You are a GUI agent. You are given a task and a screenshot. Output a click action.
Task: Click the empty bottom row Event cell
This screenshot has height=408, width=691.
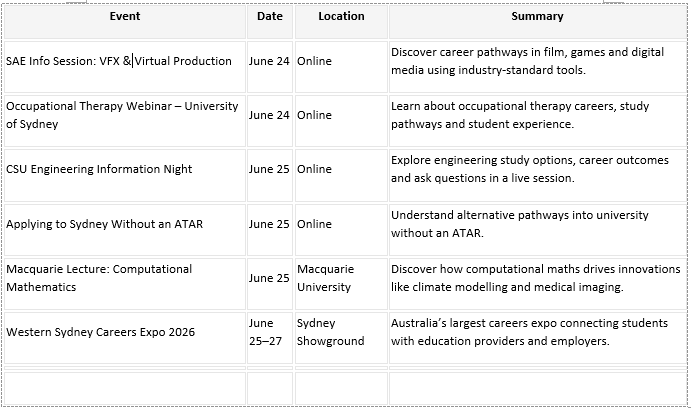coord(125,388)
